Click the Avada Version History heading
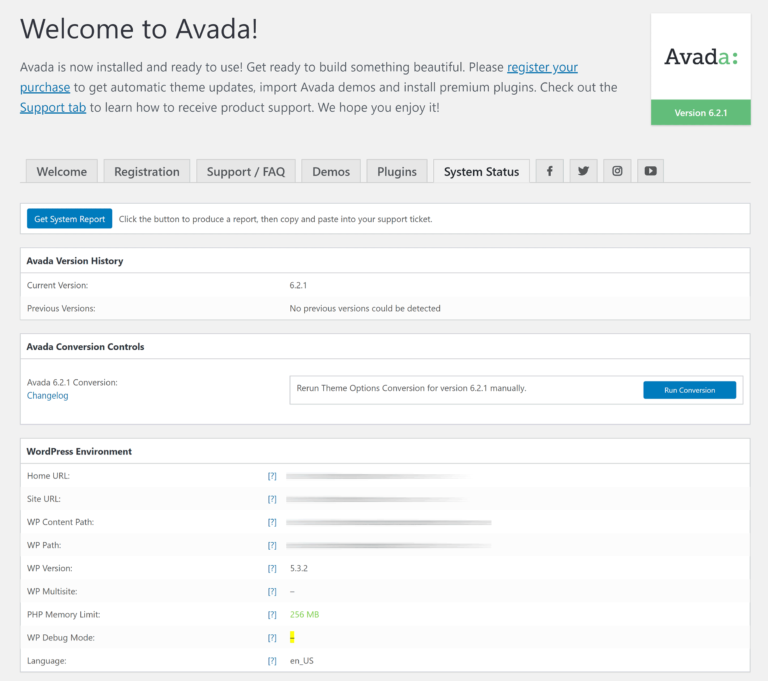 75,261
